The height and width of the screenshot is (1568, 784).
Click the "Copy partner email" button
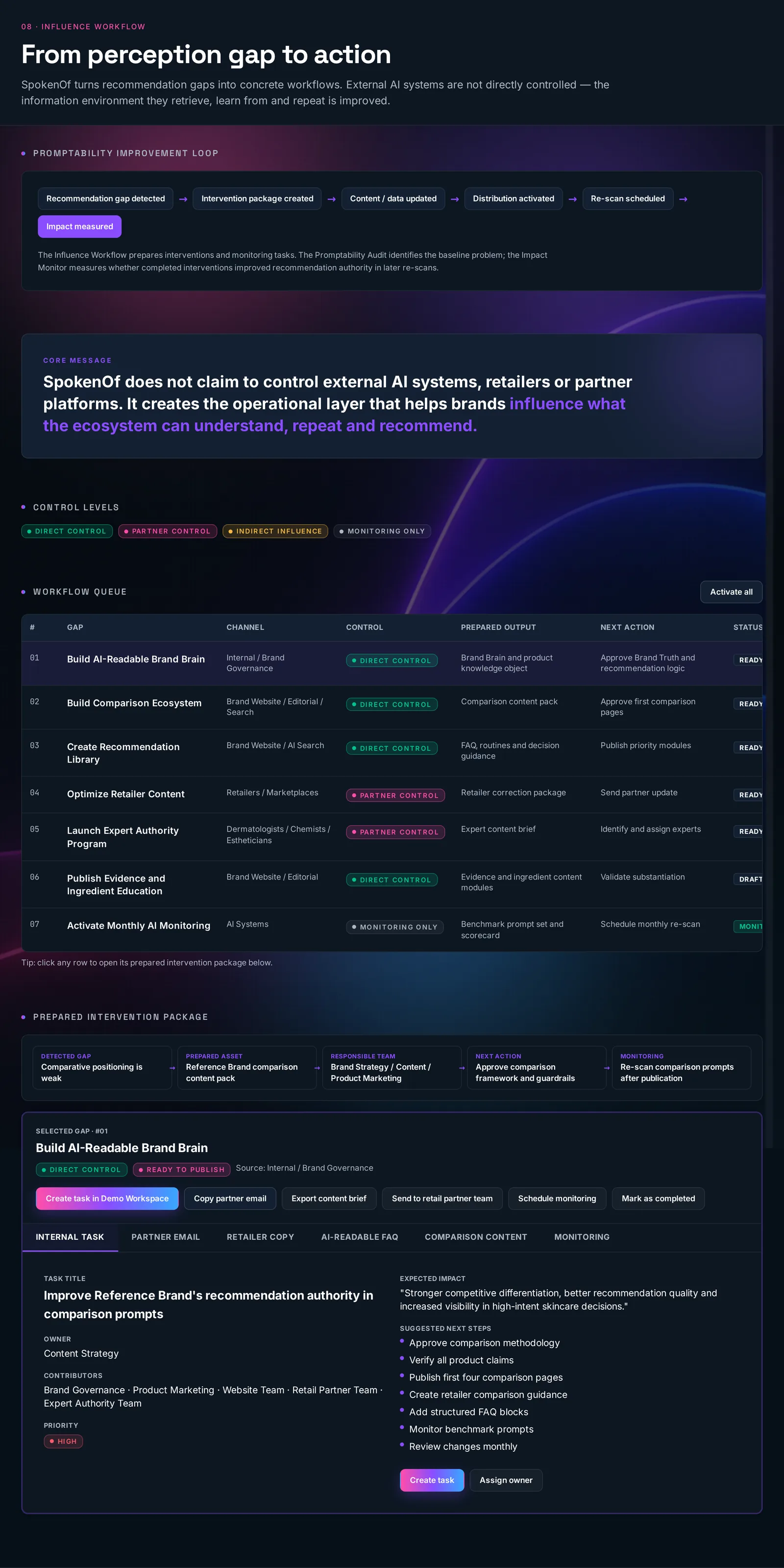click(x=230, y=1199)
